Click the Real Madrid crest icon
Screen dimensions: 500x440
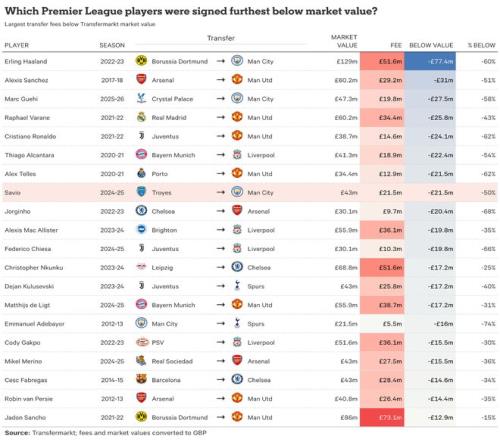tap(141, 117)
